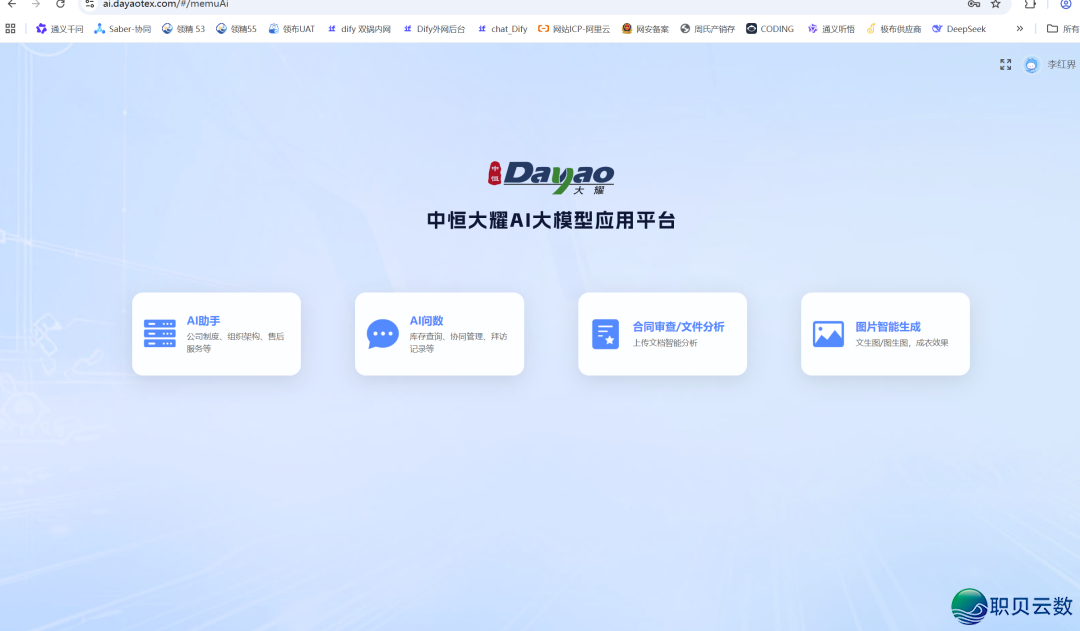
Task: Open chat_Dify bookmark
Action: click(502, 29)
